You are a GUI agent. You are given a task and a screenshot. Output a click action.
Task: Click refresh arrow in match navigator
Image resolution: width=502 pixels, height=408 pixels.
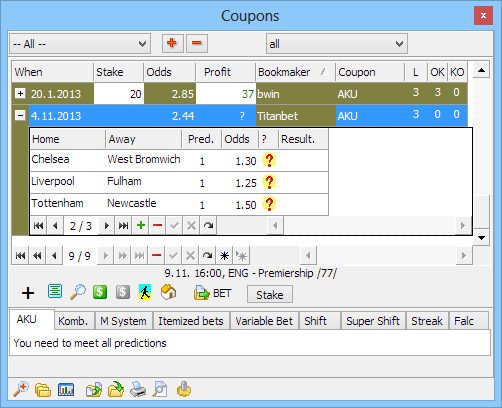208,226
